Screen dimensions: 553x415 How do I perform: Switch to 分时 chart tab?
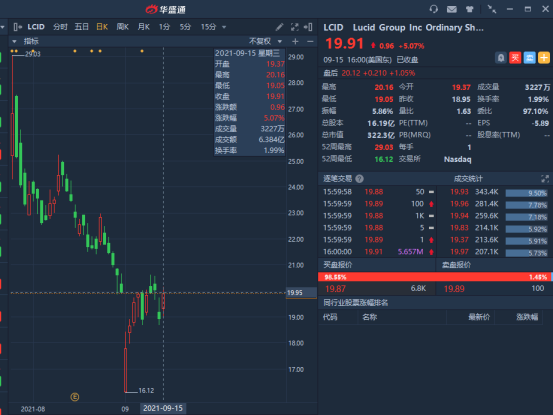coord(60,27)
